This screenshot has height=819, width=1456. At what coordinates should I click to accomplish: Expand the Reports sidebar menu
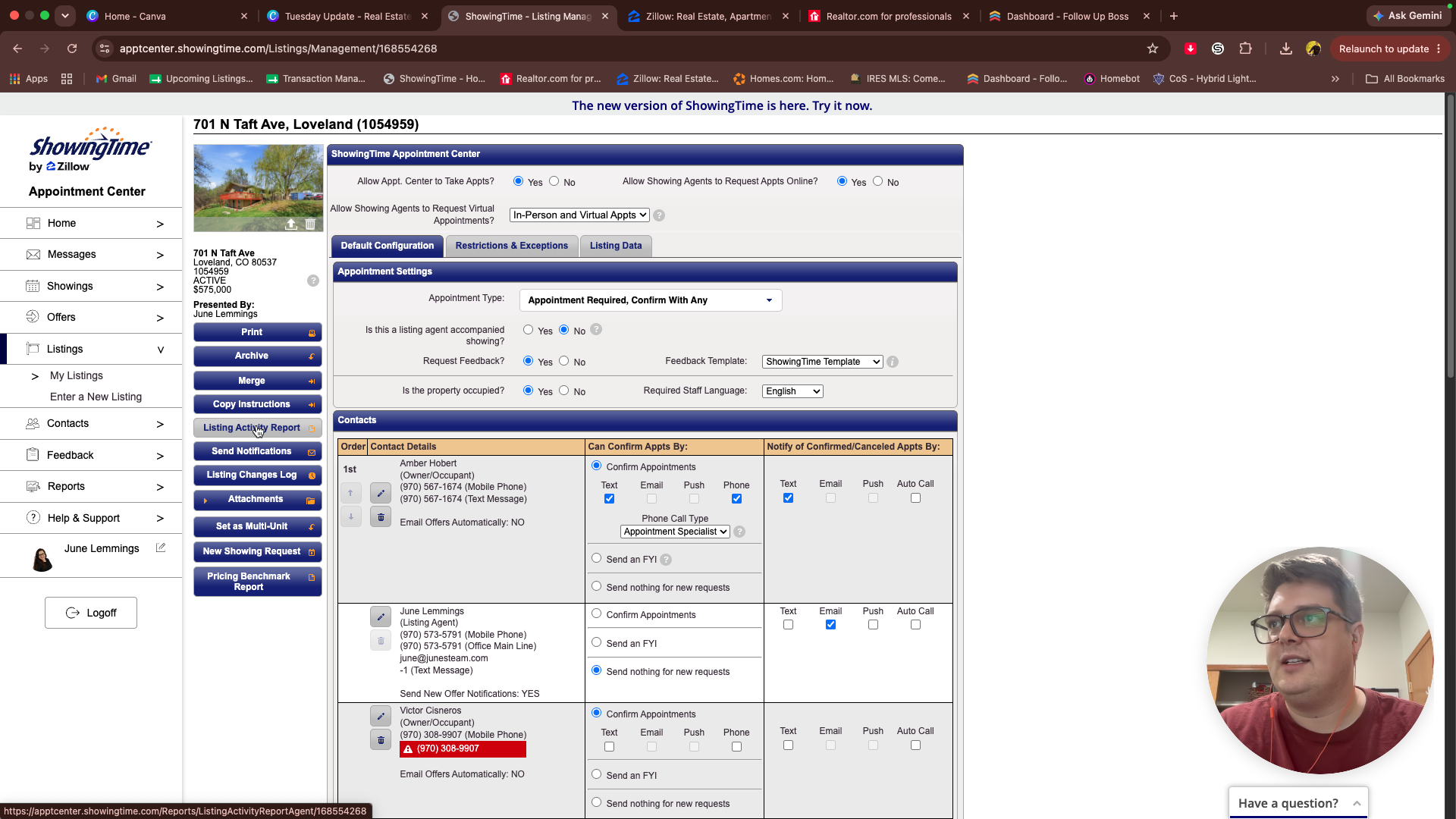91,487
